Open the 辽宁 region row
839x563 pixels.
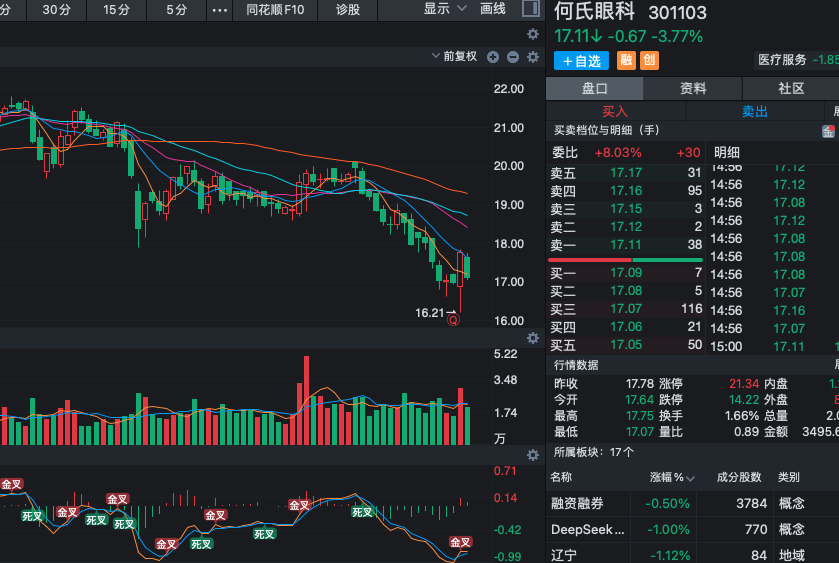tap(692, 554)
